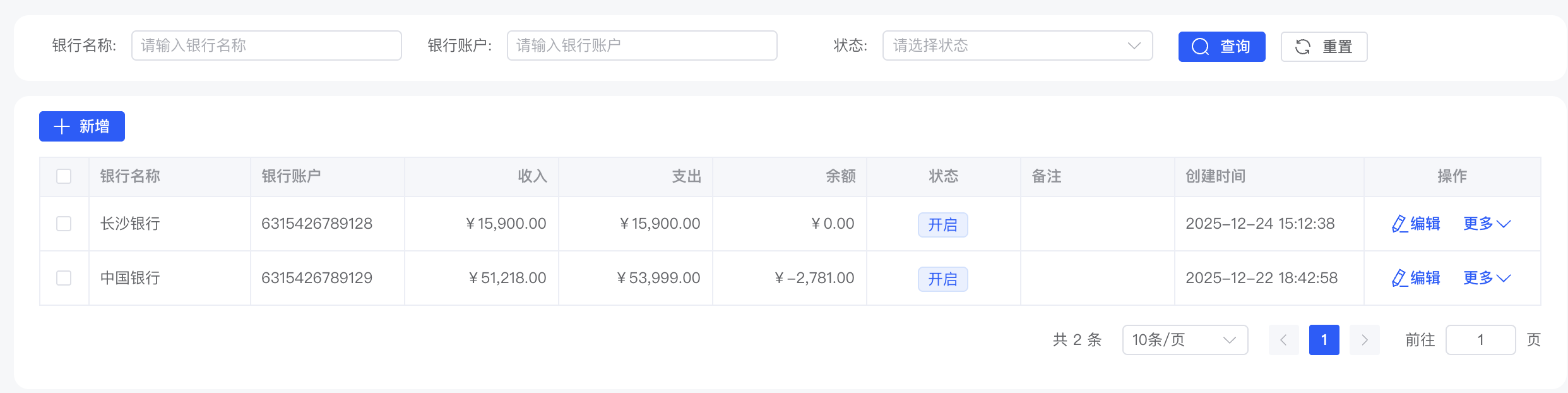
Task: Click the refresh icon in the 重置 button
Action: 1304,45
